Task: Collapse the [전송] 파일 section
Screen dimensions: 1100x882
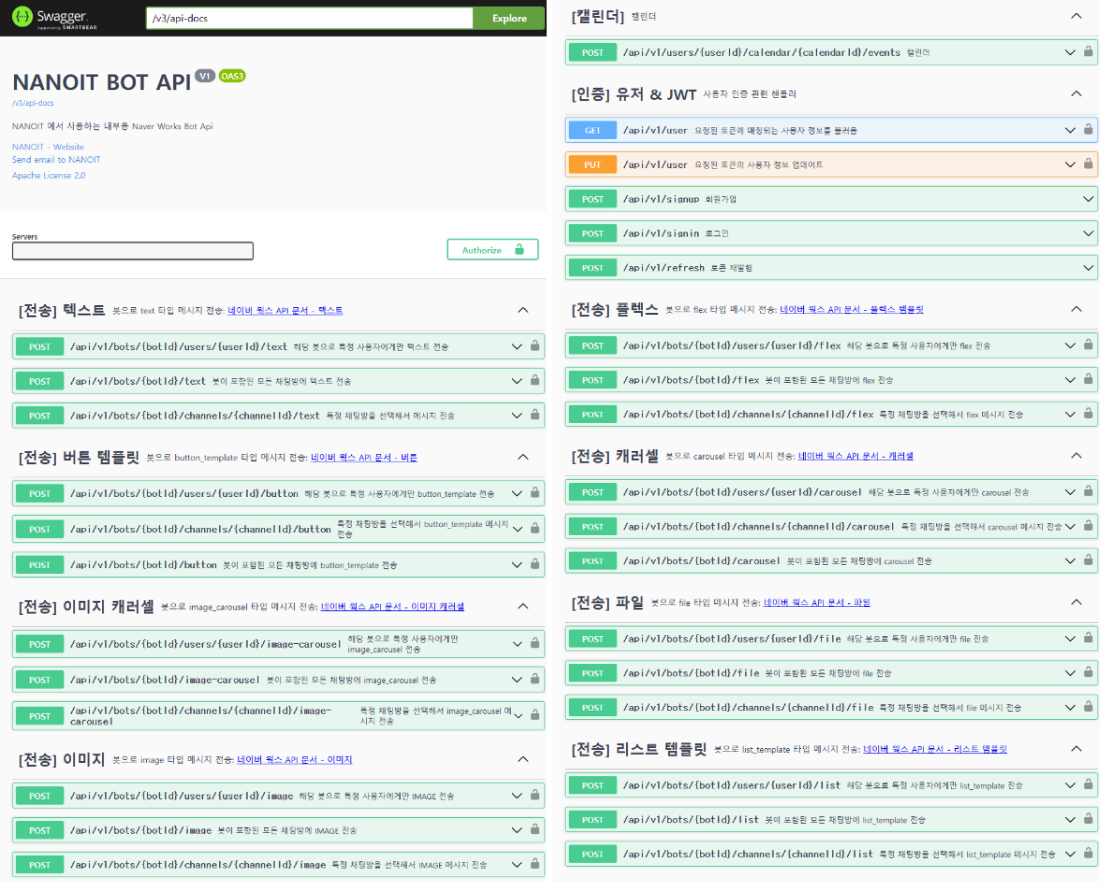Action: 1076,602
